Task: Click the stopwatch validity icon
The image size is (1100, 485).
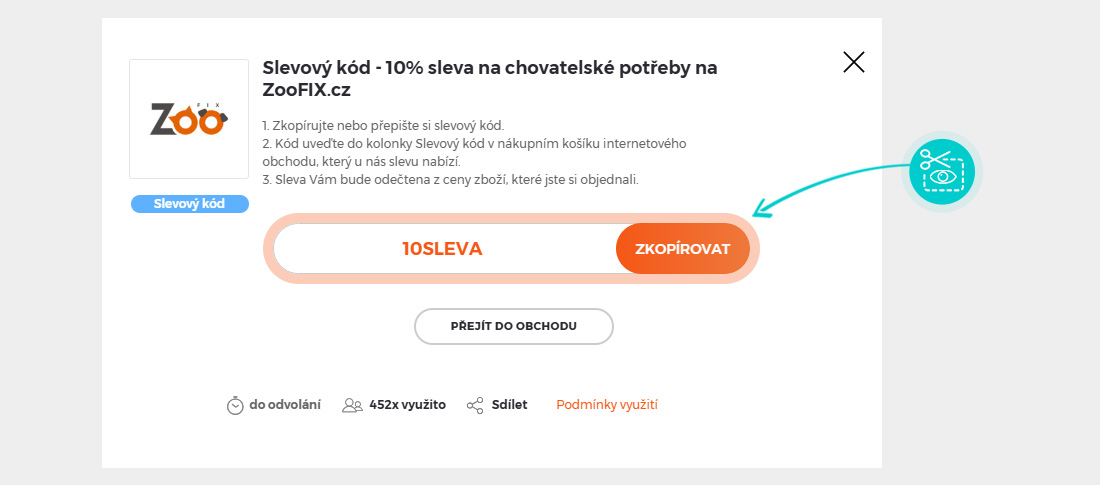Action: 235,405
